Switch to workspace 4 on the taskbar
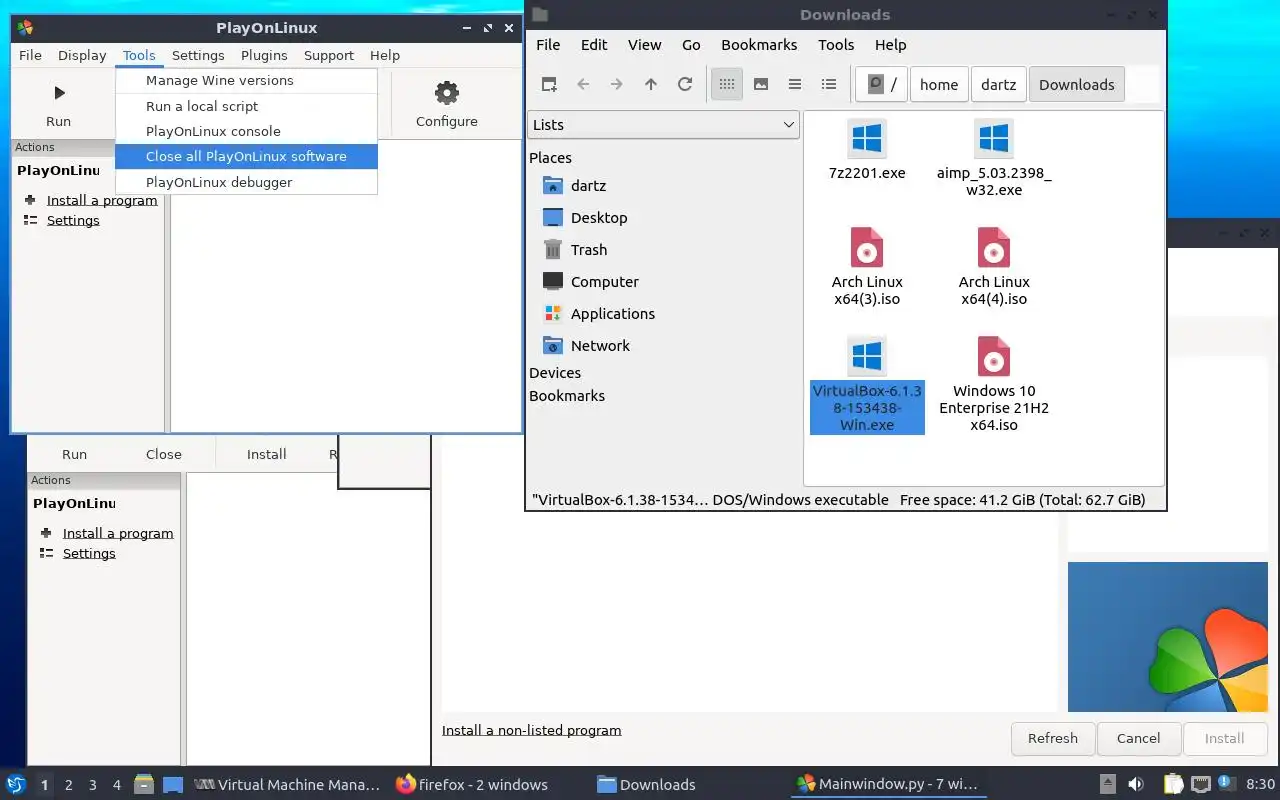Screen dimensions: 1280x800 [x=117, y=785]
